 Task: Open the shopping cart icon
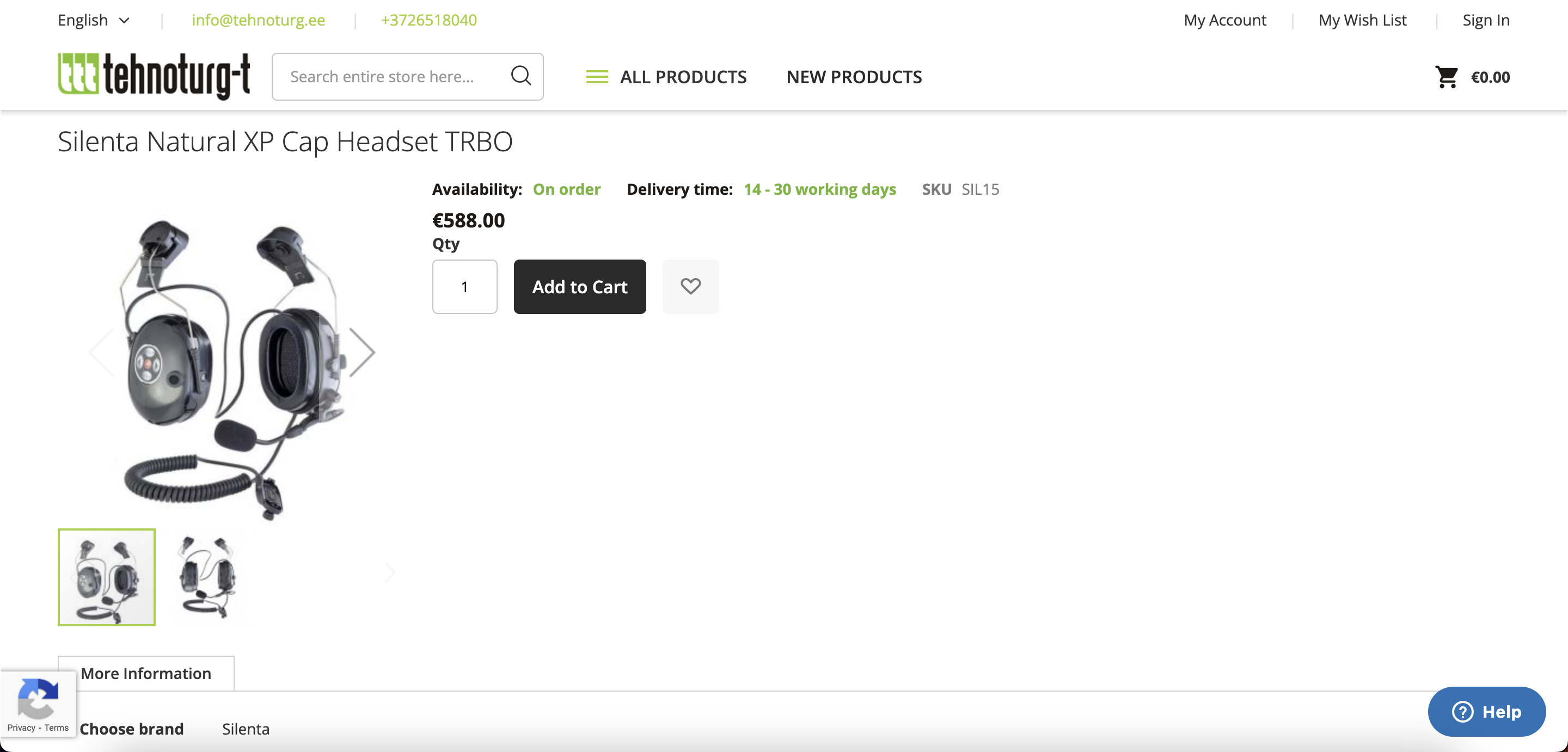tap(1446, 77)
